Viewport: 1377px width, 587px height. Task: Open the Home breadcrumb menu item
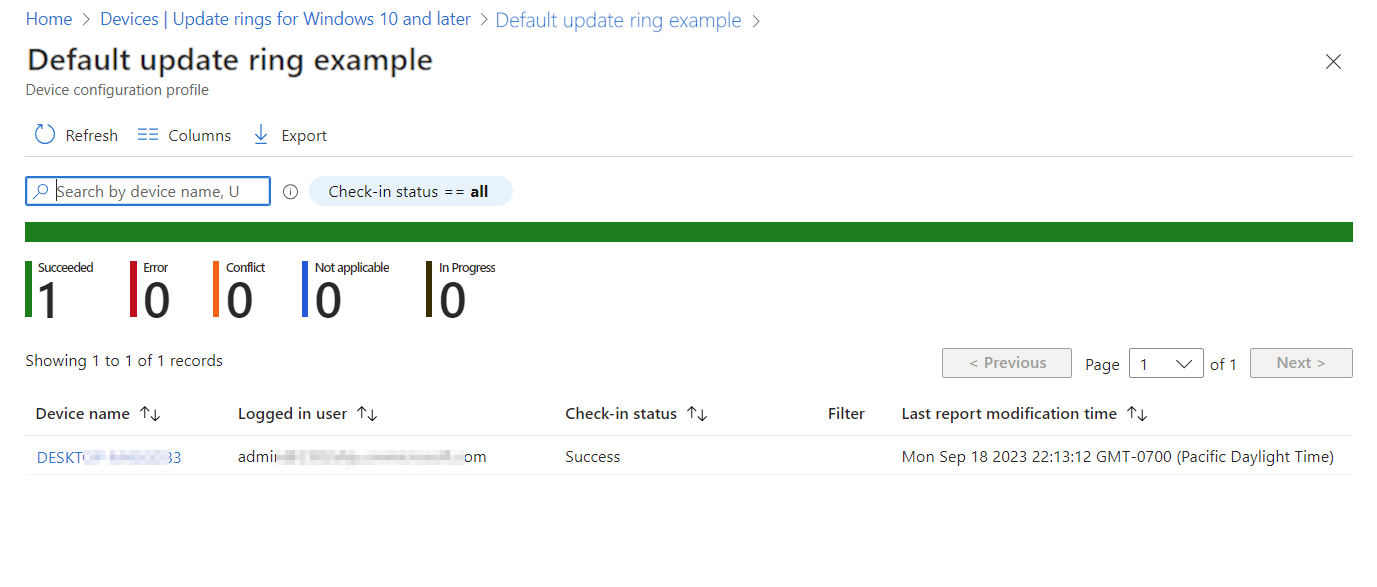48,18
